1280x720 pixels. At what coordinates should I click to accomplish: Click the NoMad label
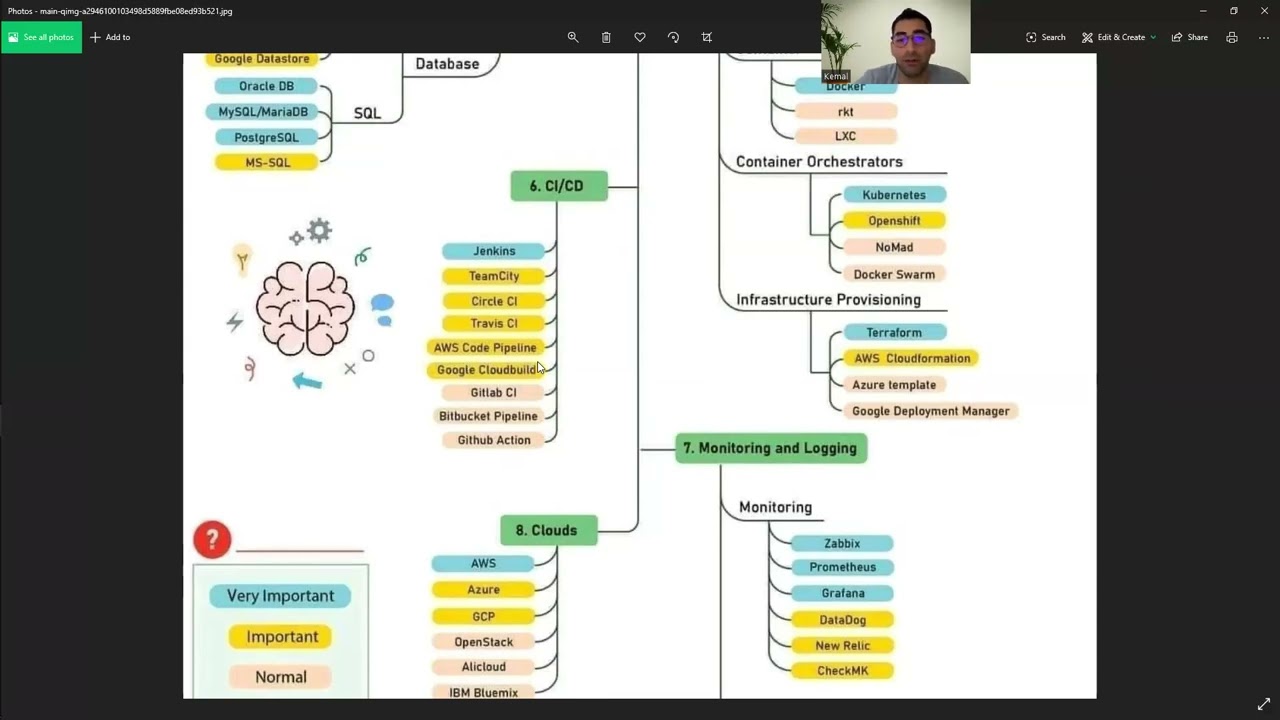point(894,247)
